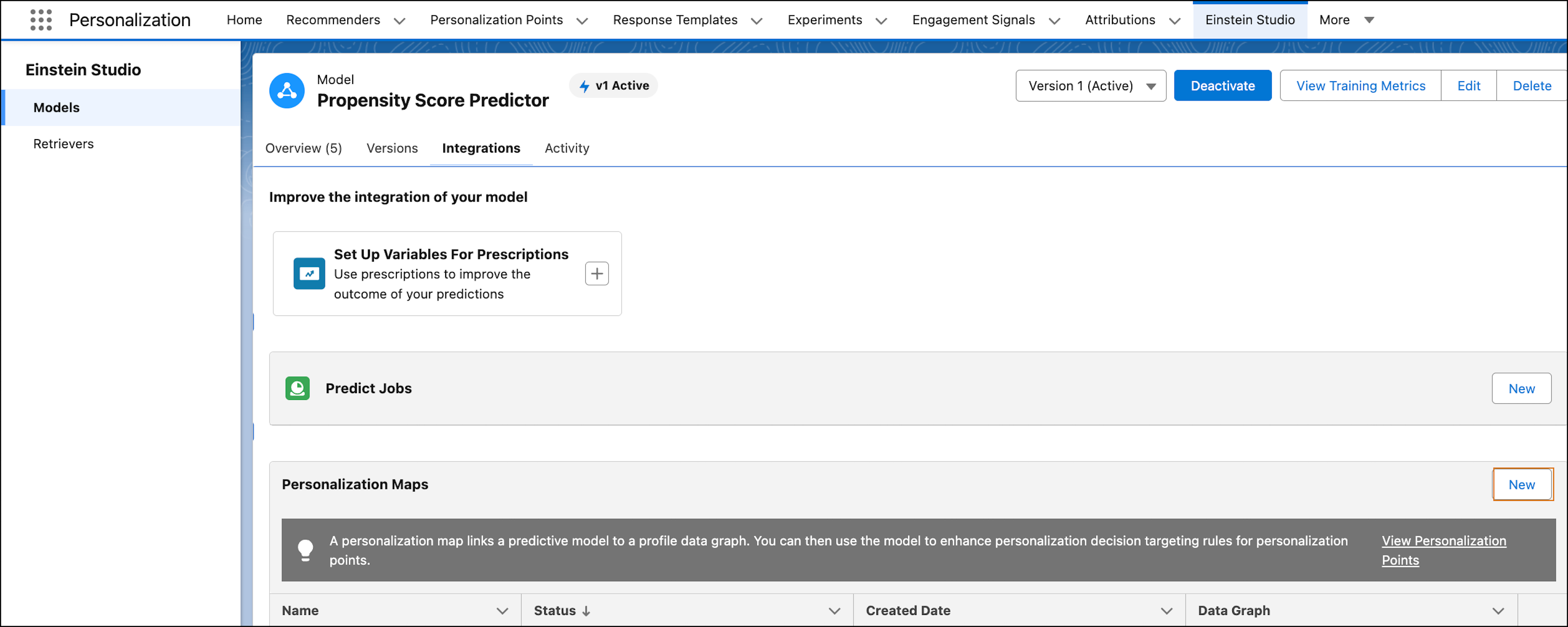Go to the Home tab
The width and height of the screenshot is (1568, 627).
[x=244, y=20]
